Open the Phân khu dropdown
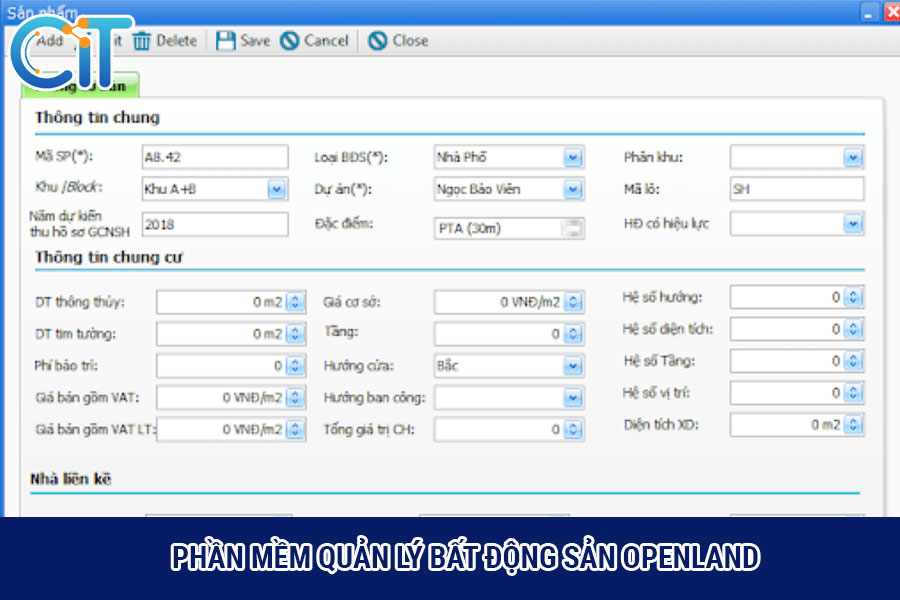 pos(853,157)
